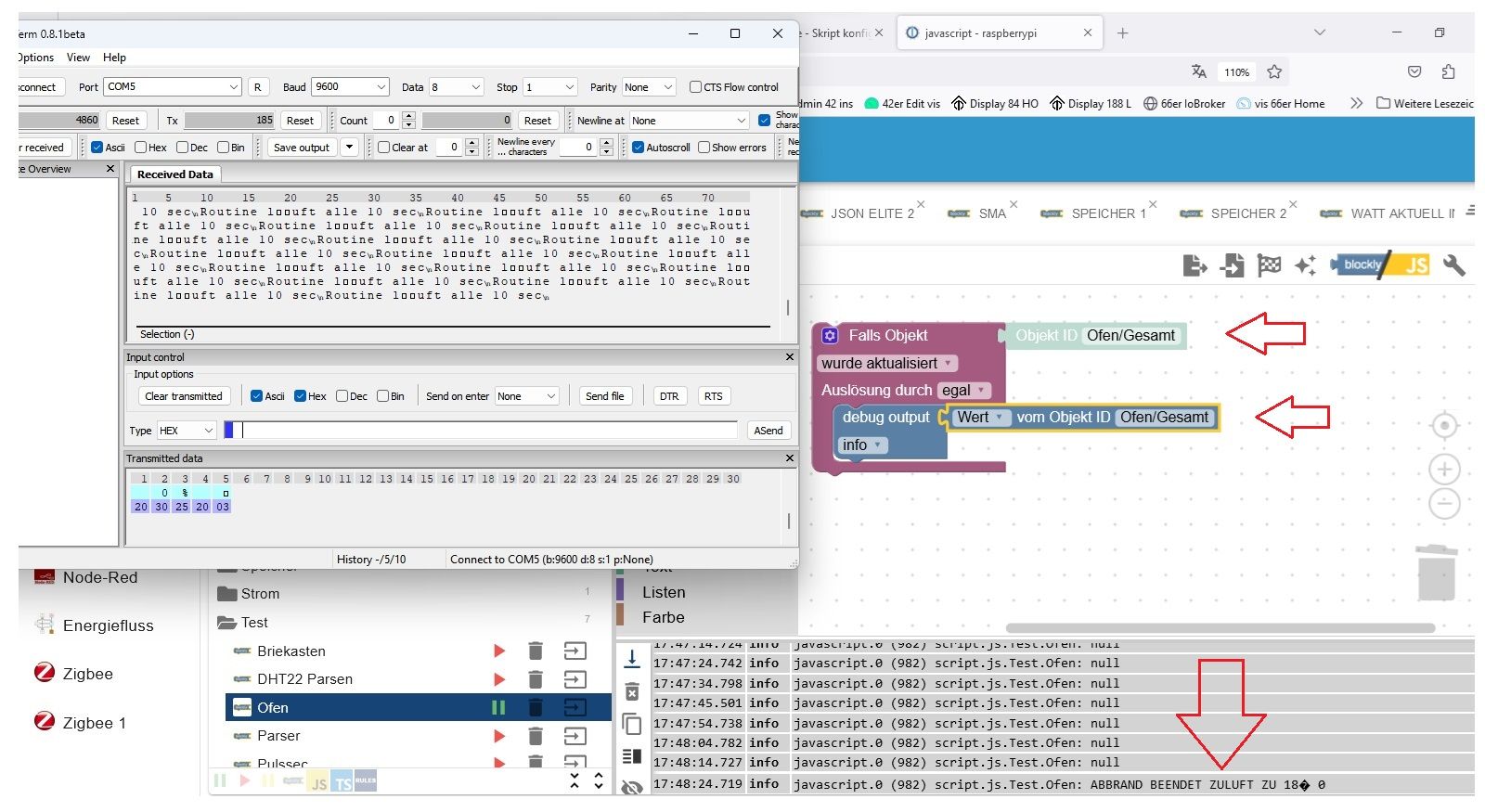The height and width of the screenshot is (812, 1485).
Task: Zoom in the Blockly workspace
Action: point(1443,470)
